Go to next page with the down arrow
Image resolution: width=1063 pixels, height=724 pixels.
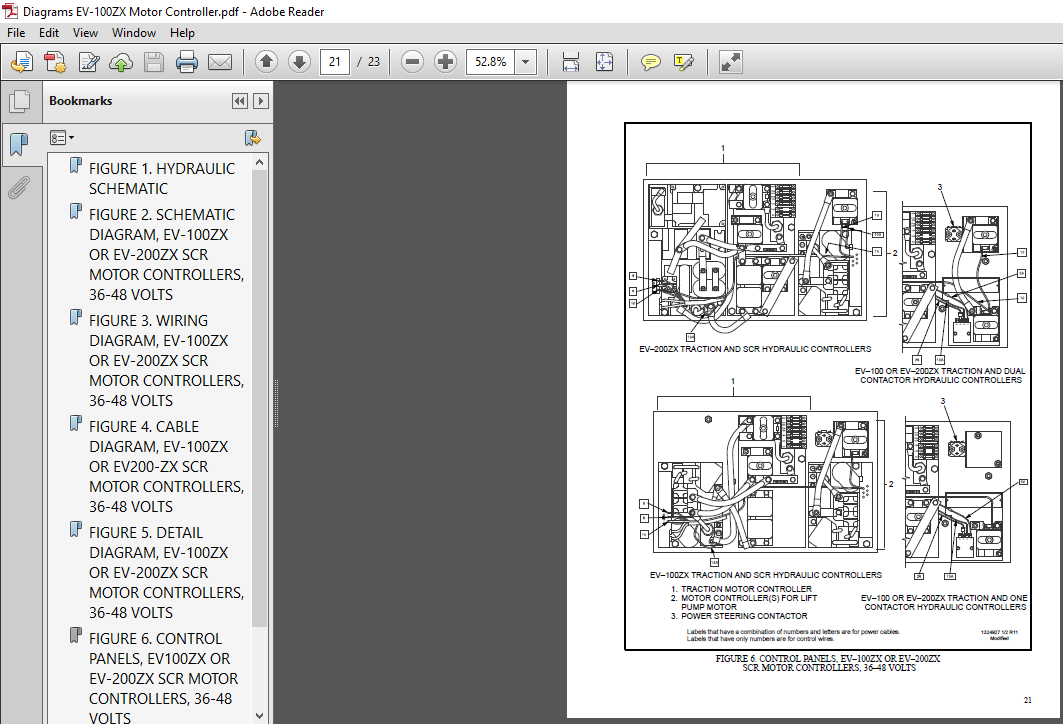(299, 62)
